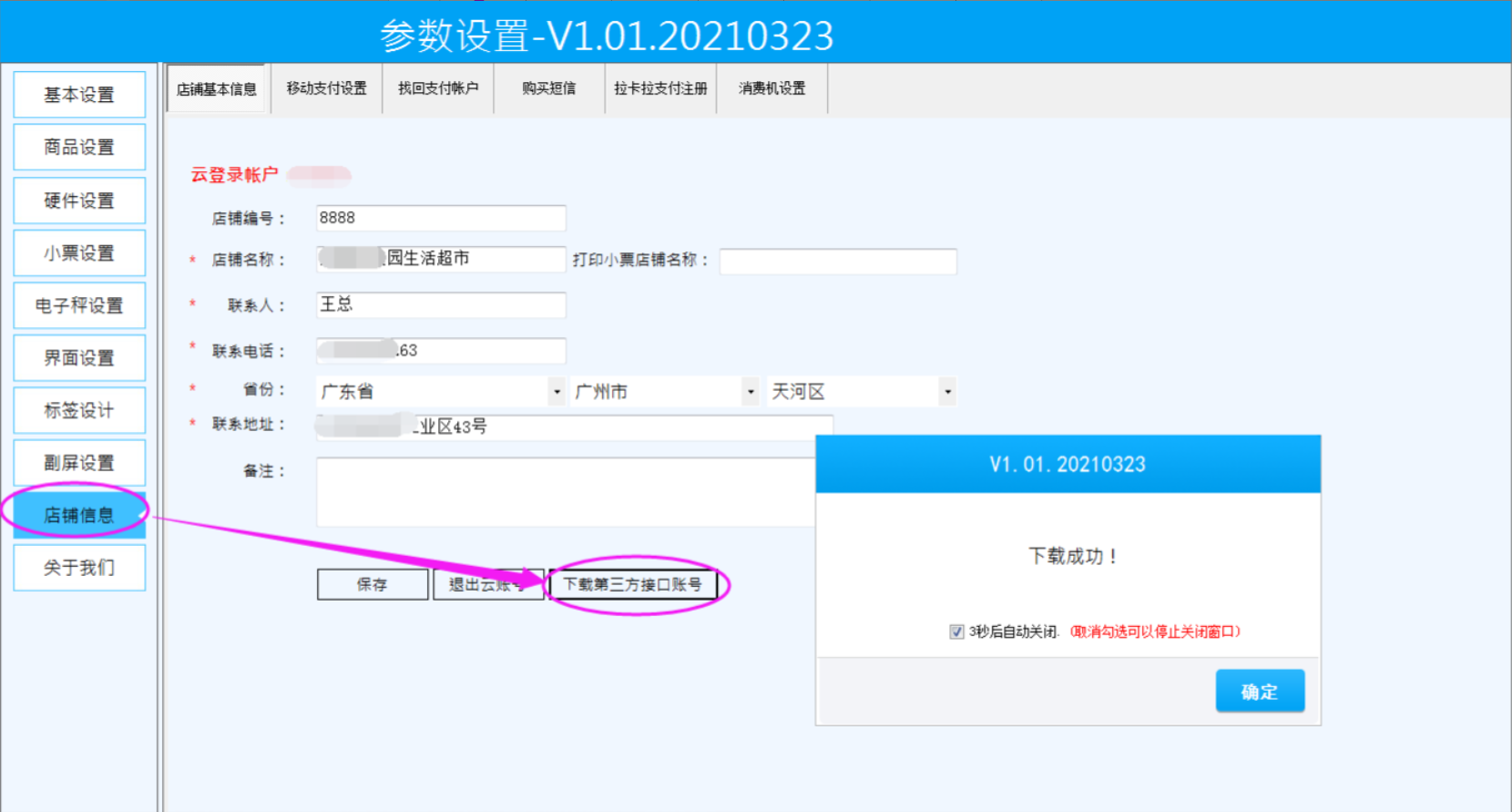Switch to 拉卡拉支付注册 tab
Viewport: 1512px width, 812px height.
660,88
